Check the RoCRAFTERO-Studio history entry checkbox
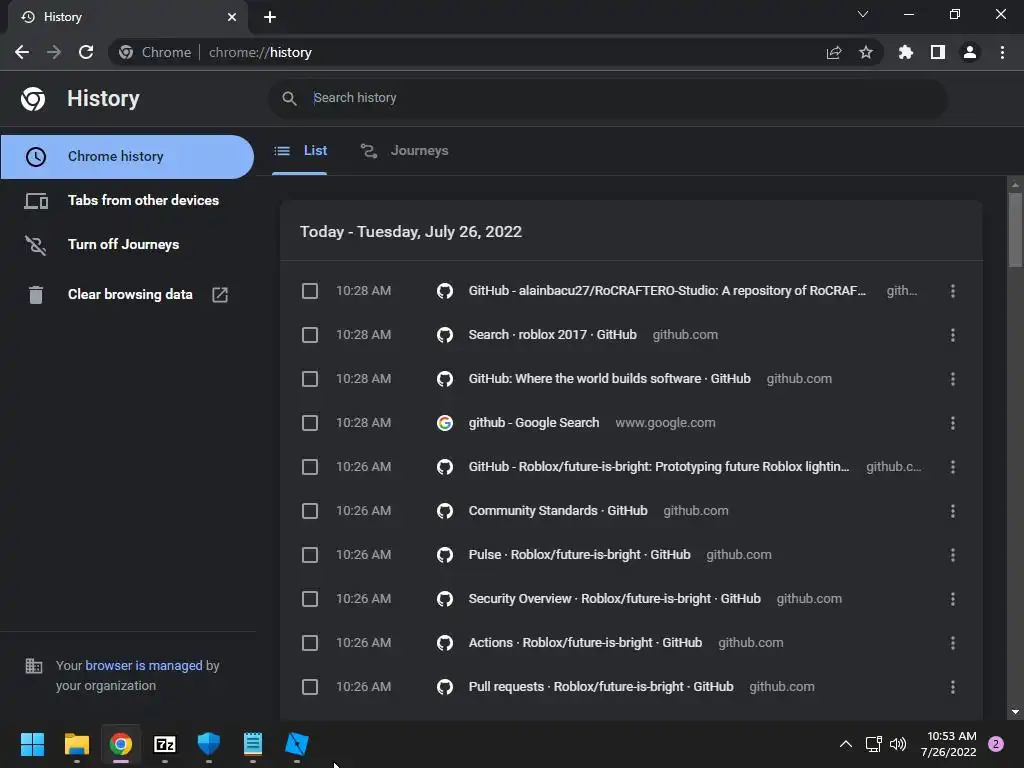This screenshot has width=1024, height=768. (310, 291)
